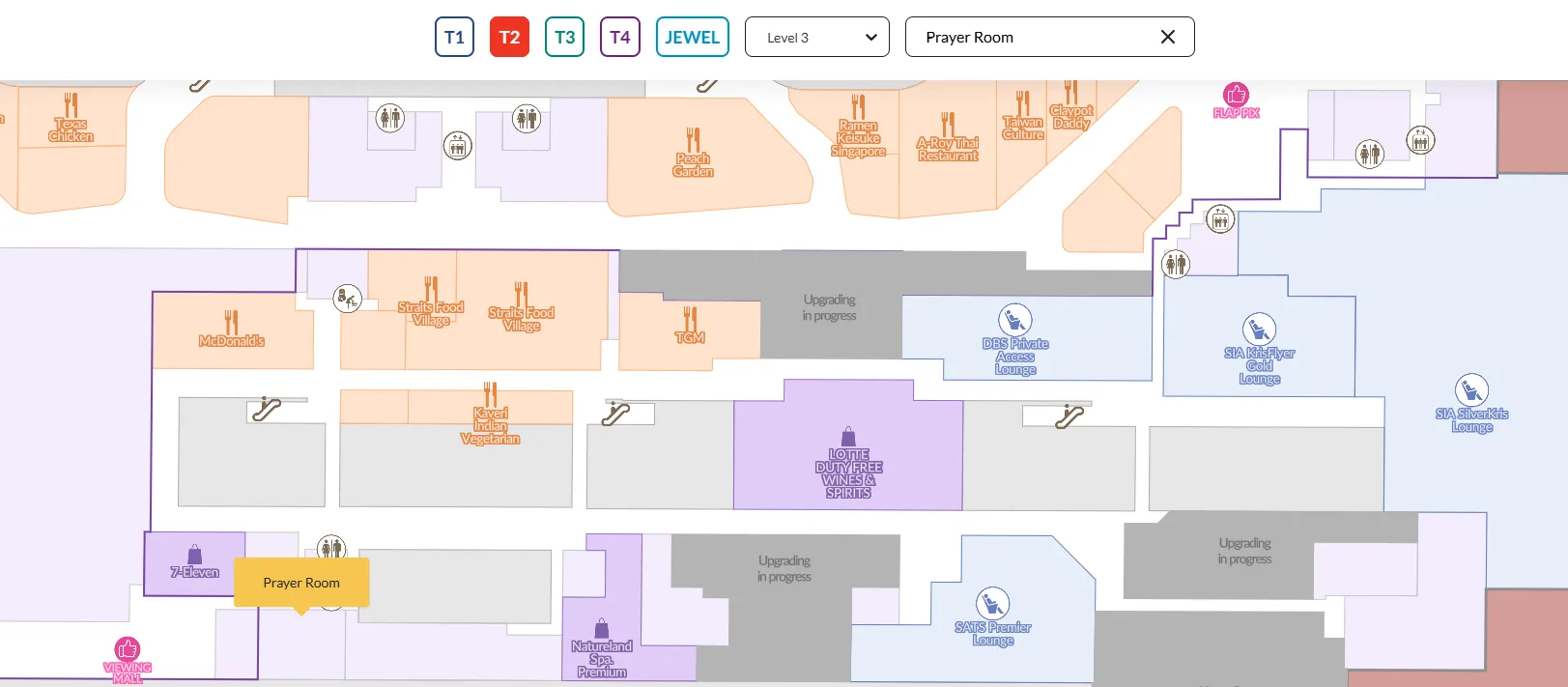Click the Ramen Keisuke Singapore marker

click(858, 127)
